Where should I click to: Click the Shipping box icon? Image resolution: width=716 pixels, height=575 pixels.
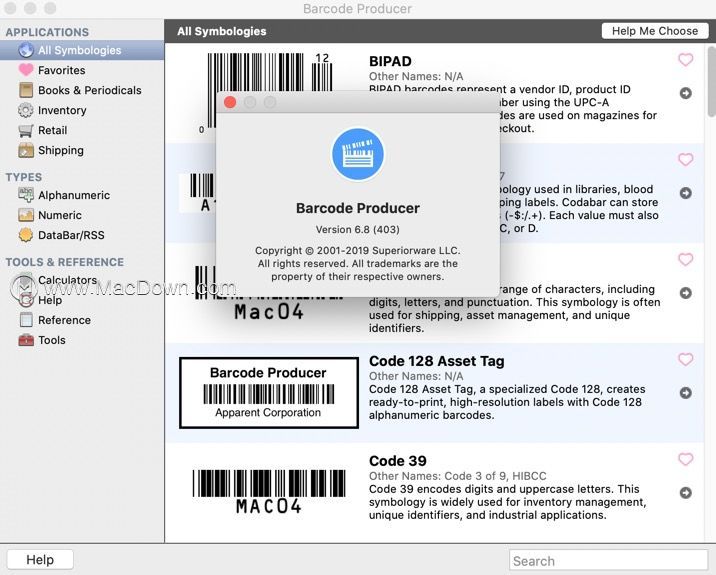click(x=26, y=150)
